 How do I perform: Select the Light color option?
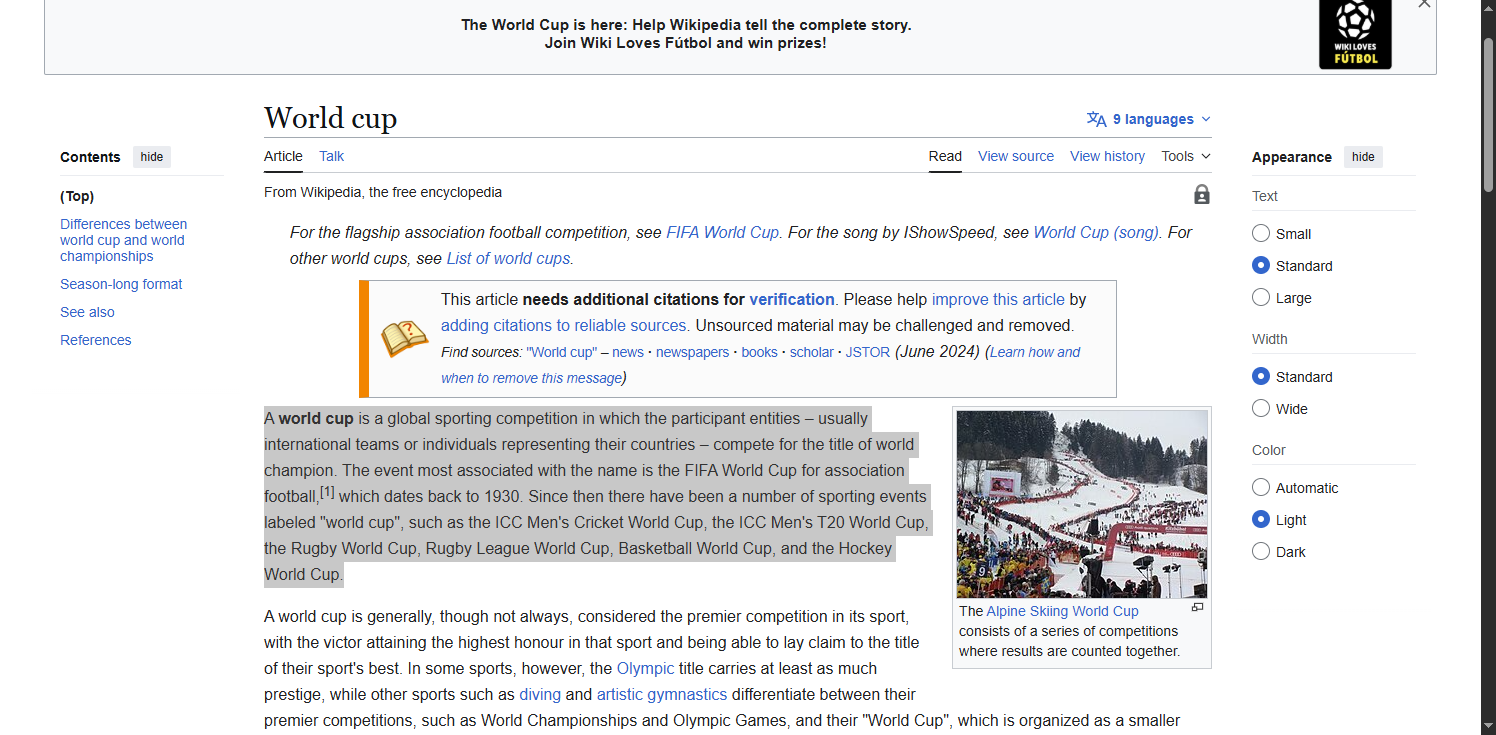(1261, 520)
